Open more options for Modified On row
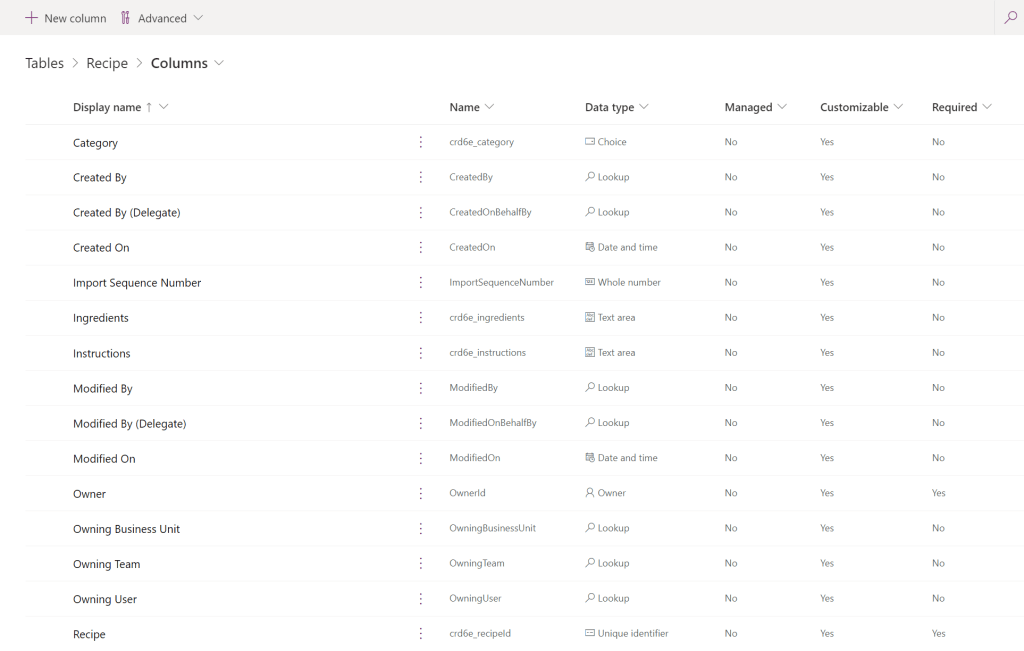Screen dimensions: 1024x651 [x=421, y=458]
